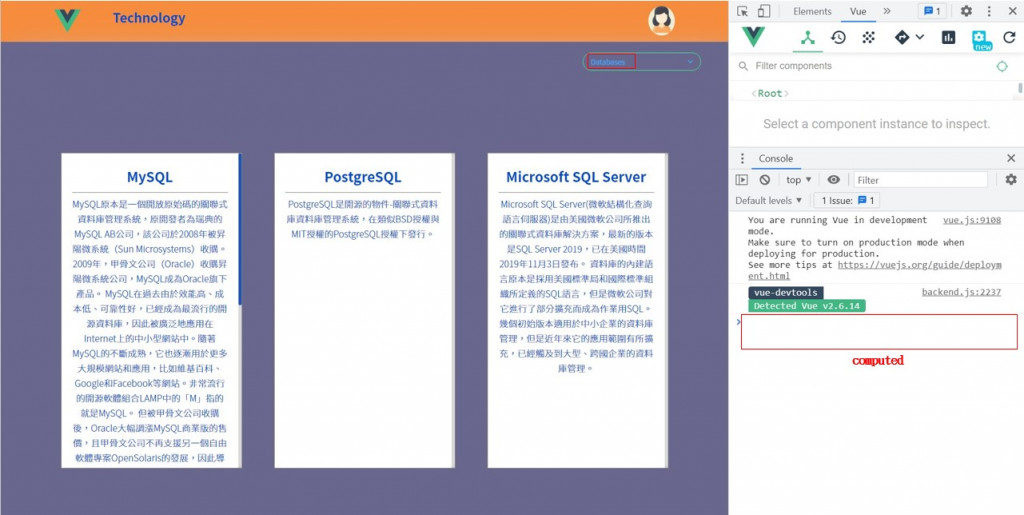Viewport: 1024px width, 515px height.
Task: Click the console prompt input line
Action: coord(879,332)
